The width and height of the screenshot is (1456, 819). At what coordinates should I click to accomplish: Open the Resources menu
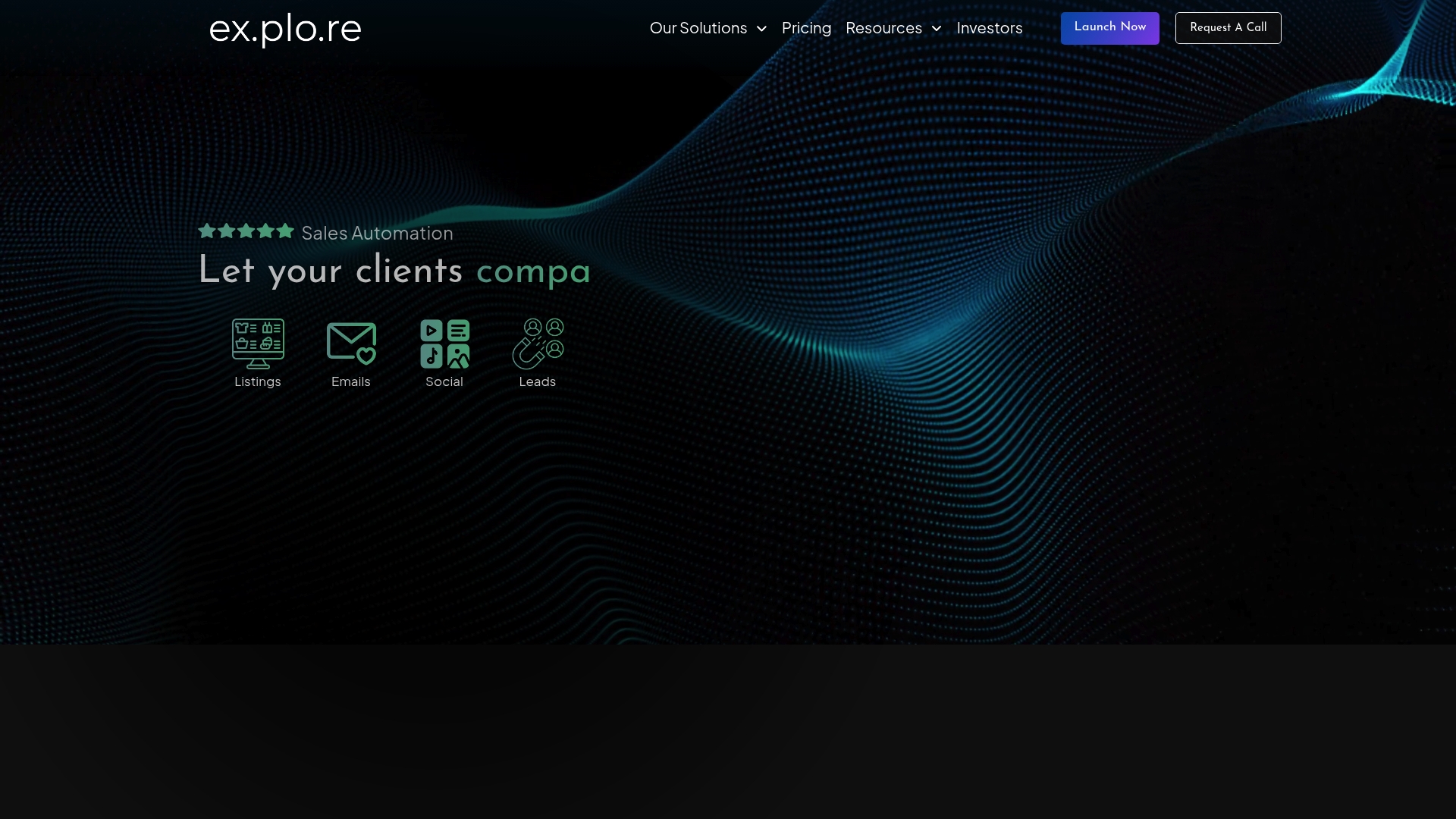click(x=883, y=28)
